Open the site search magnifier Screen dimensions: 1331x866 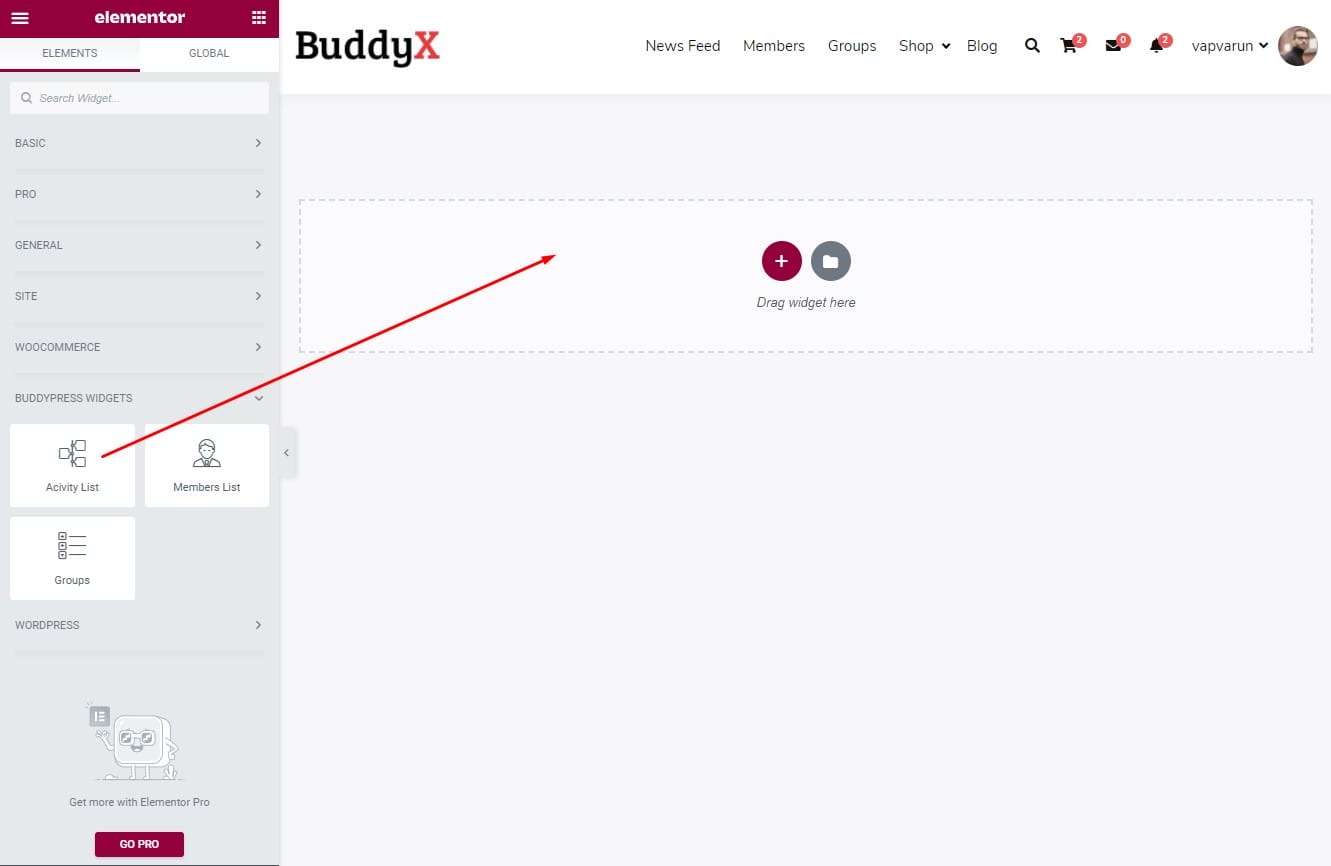1032,45
